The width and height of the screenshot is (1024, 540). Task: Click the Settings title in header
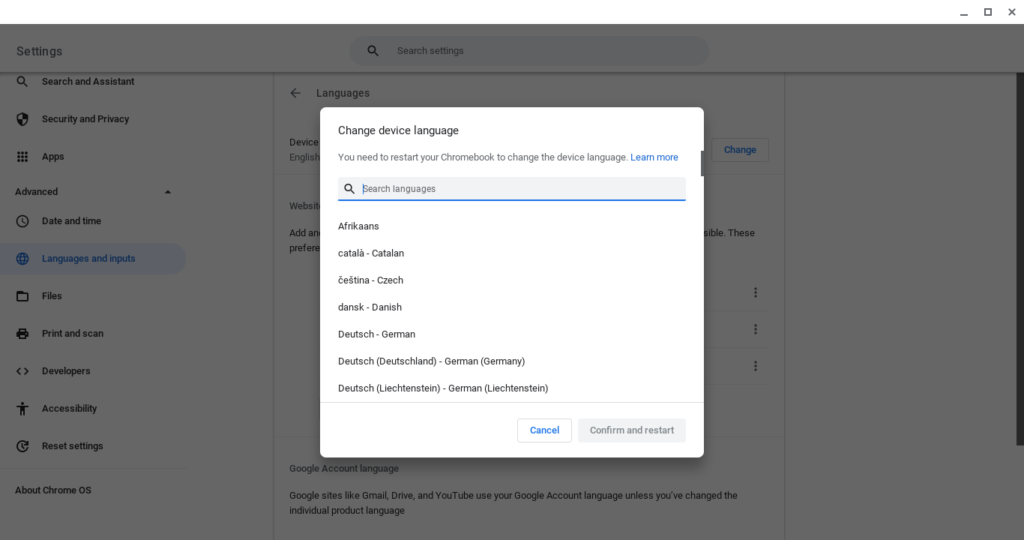coord(39,52)
